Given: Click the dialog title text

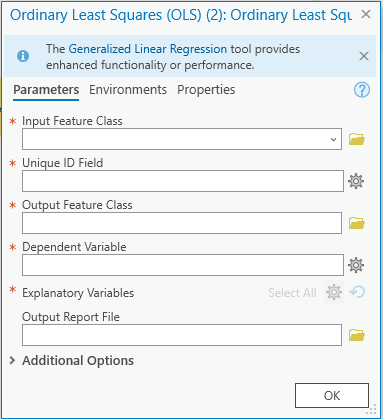Looking at the screenshot, I should [x=181, y=15].
